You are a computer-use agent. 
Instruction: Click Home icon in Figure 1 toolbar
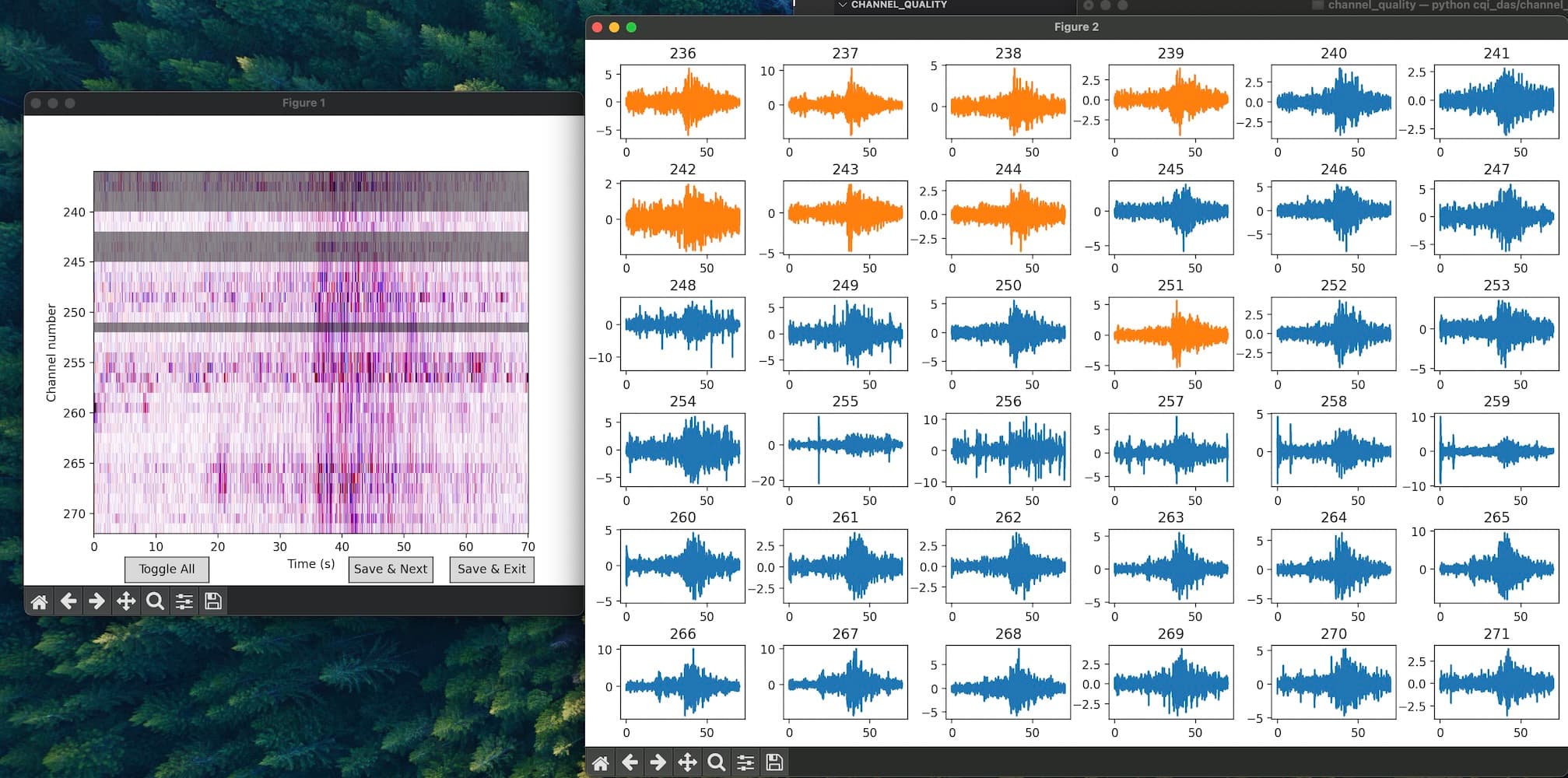click(x=39, y=601)
